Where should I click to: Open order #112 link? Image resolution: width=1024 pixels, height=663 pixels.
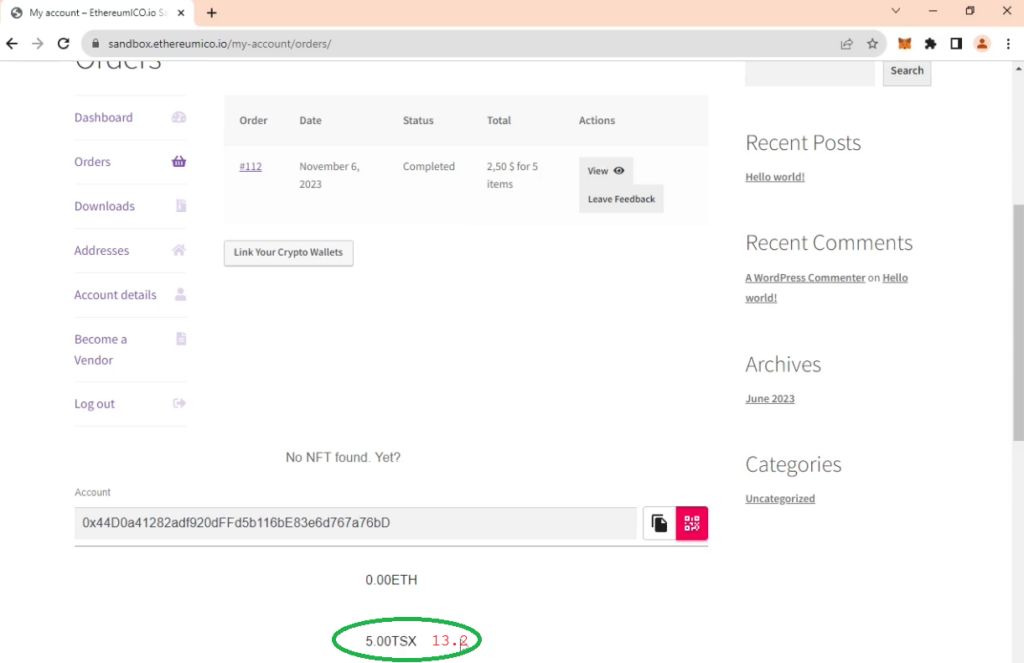click(x=250, y=167)
